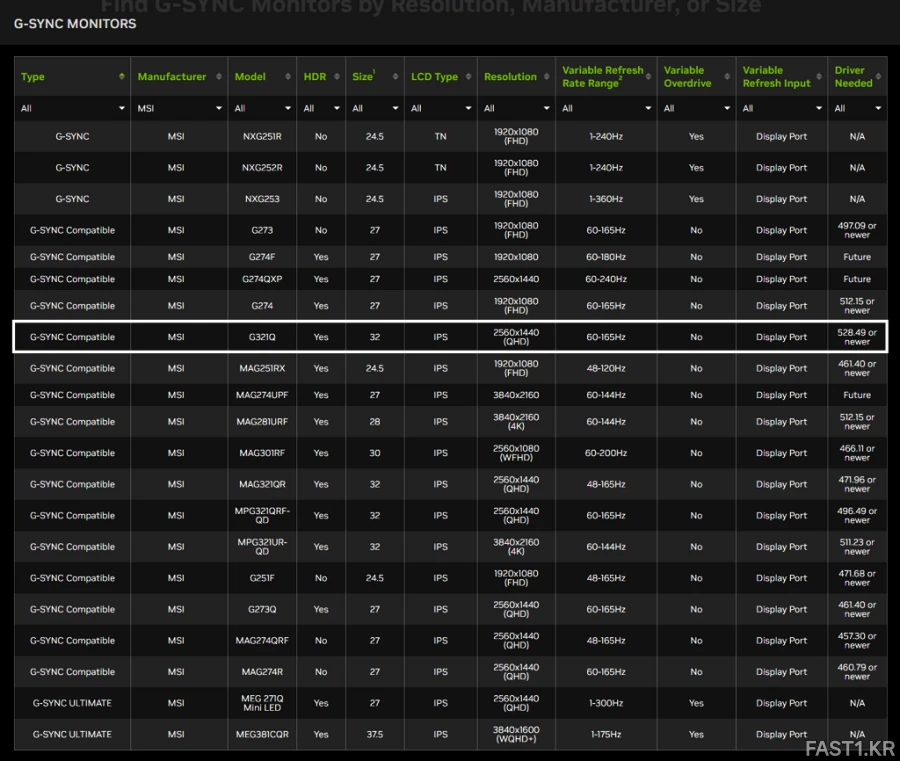Click the 457.30 or newer driver cell
Image resolution: width=900 pixels, height=761 pixels.
point(857,640)
